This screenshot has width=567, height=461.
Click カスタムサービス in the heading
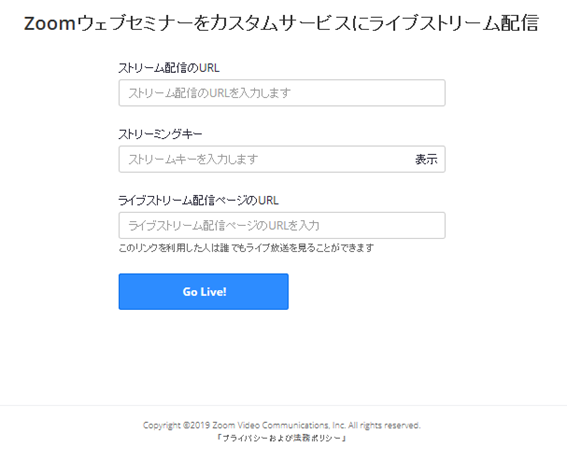pos(280,23)
